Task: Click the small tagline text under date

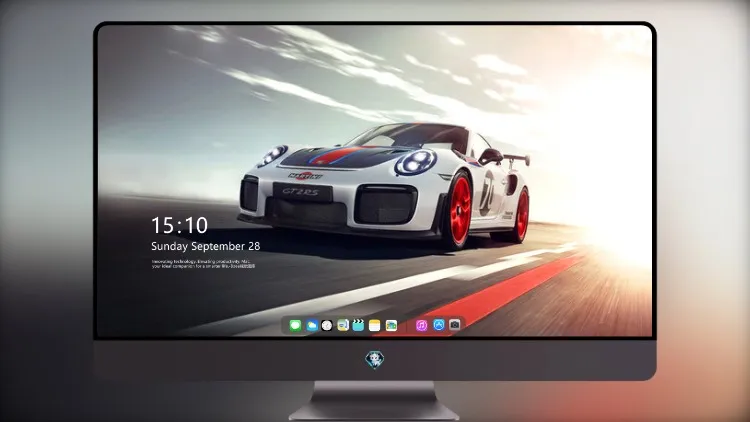Action: tap(203, 264)
